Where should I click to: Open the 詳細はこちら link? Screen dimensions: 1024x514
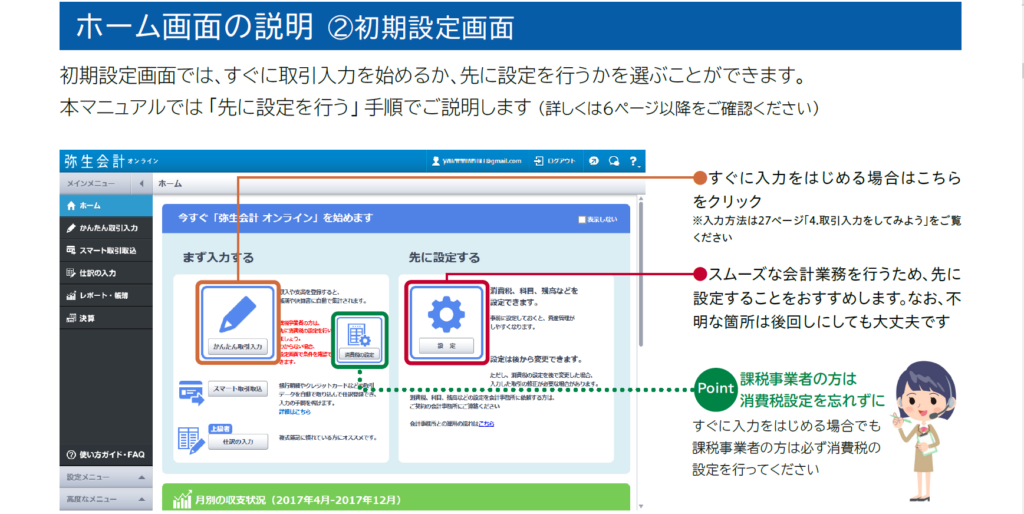pos(295,412)
